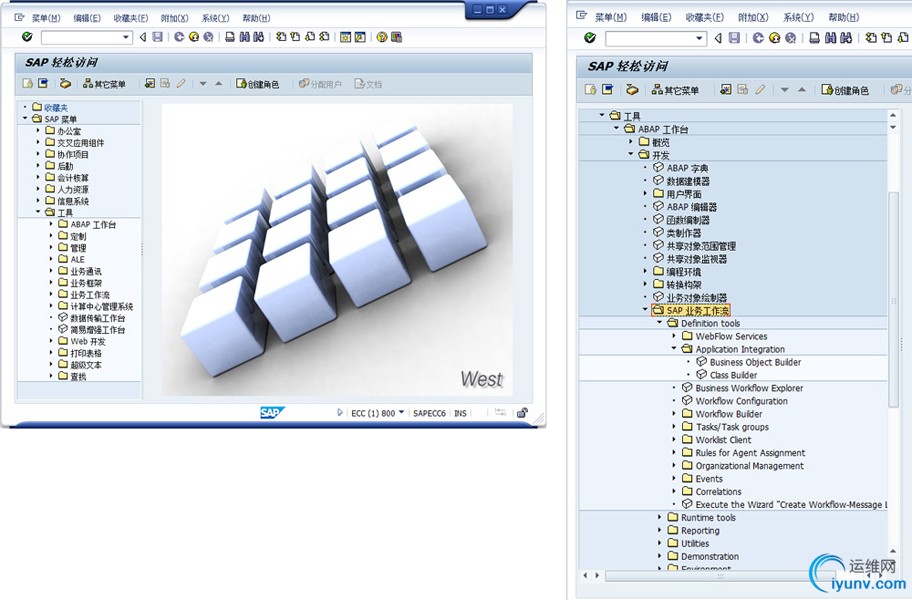
Task: Select 数据传输工作台 in the left tree
Action: pyautogui.click(x=97, y=318)
